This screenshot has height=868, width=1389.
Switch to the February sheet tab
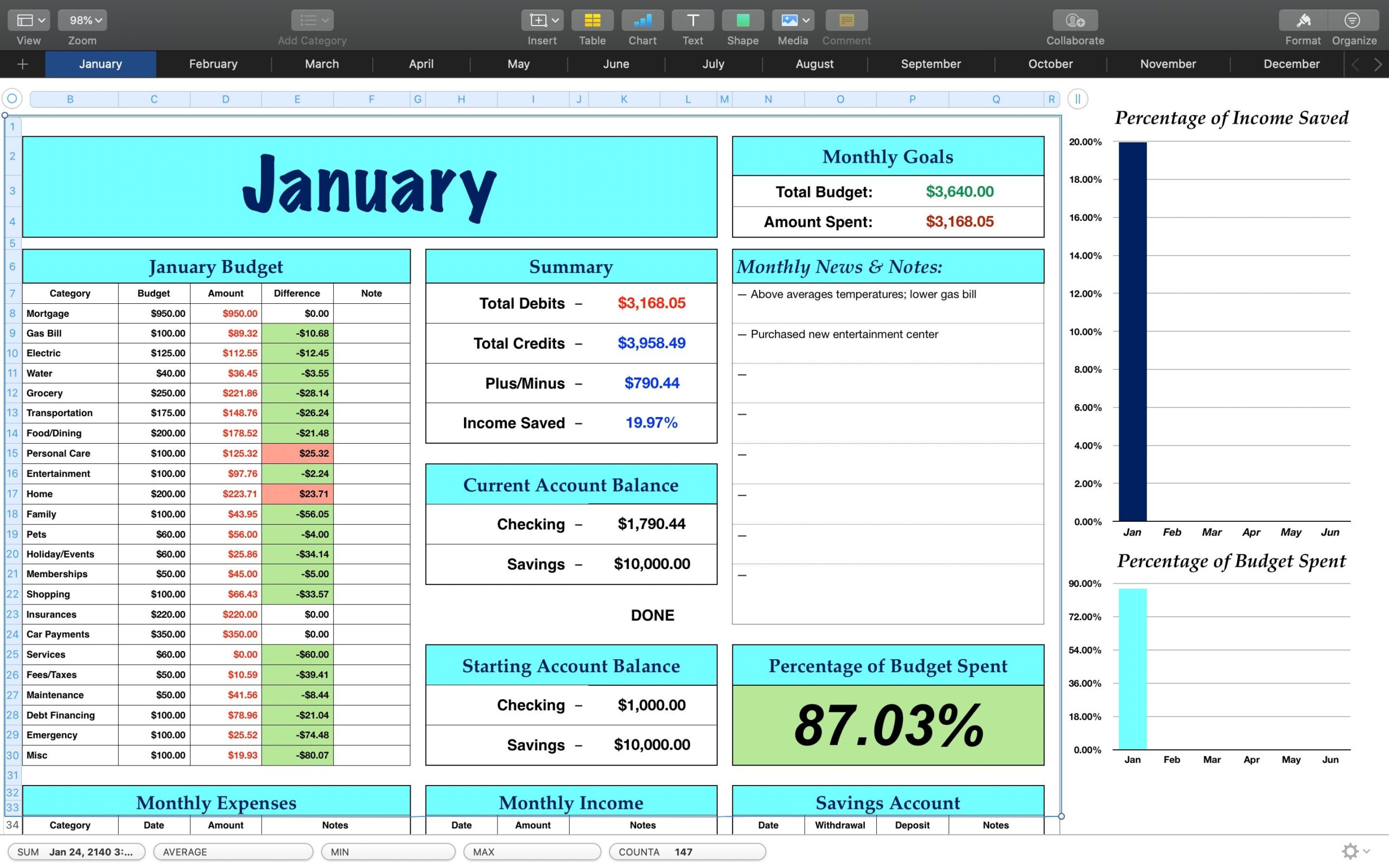pyautogui.click(x=213, y=63)
